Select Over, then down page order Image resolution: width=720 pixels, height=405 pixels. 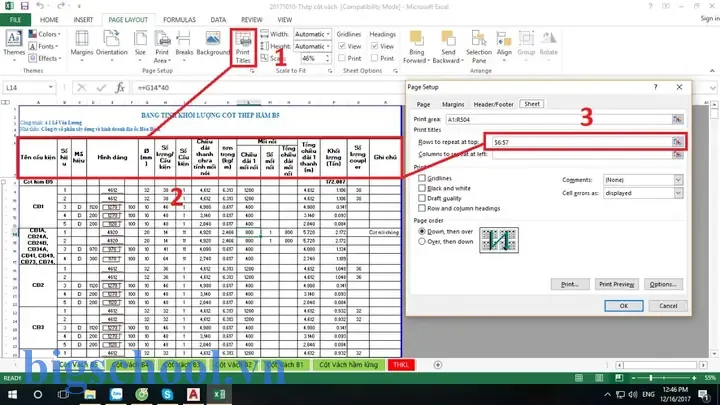pos(422,242)
